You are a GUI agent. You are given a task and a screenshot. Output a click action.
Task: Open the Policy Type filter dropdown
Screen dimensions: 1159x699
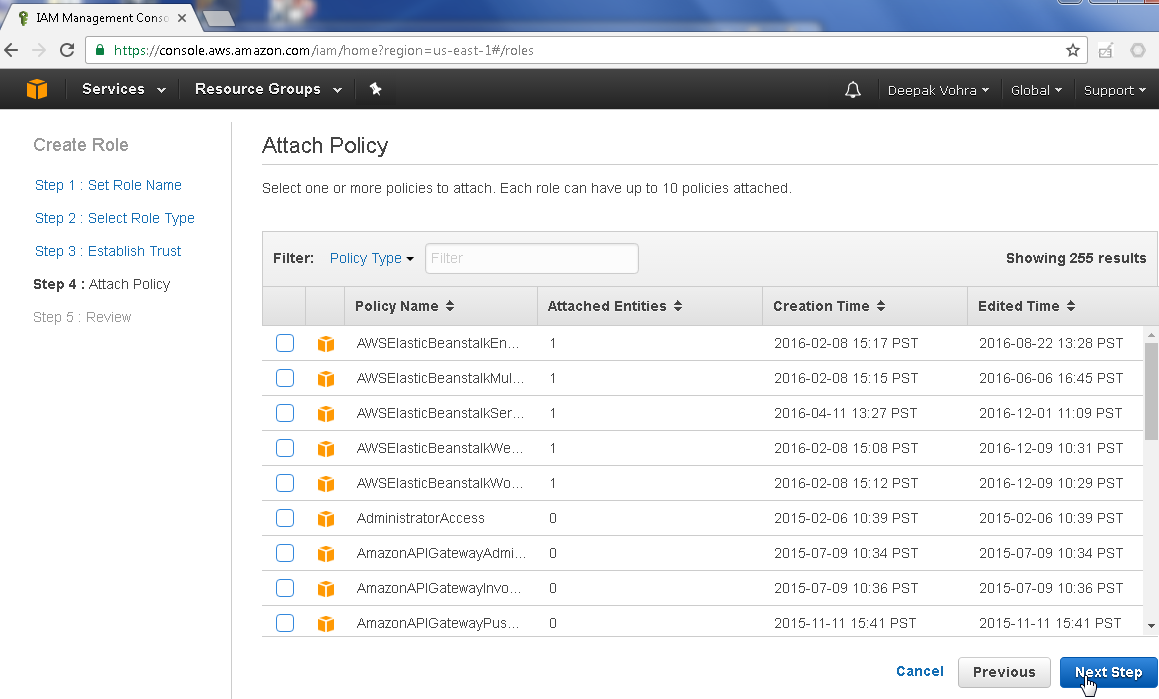(x=371, y=258)
